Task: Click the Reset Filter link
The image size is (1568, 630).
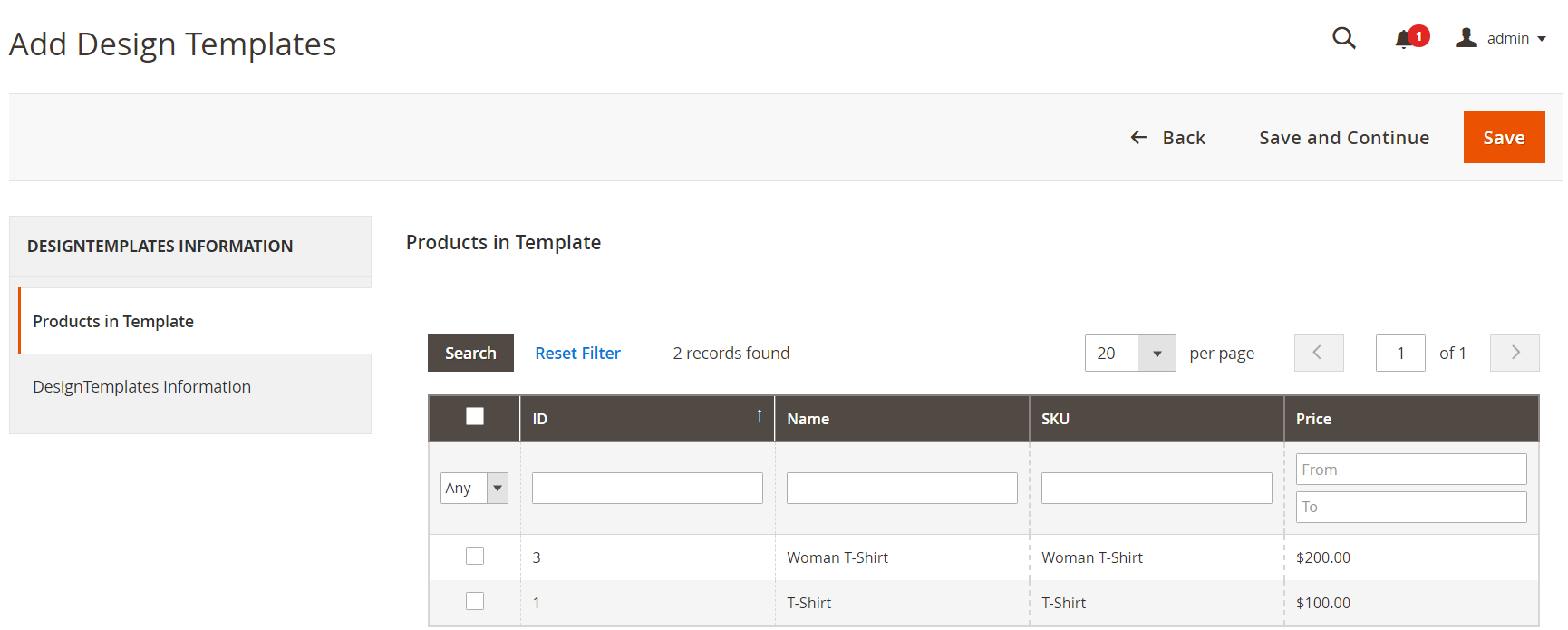Action: pos(577,354)
